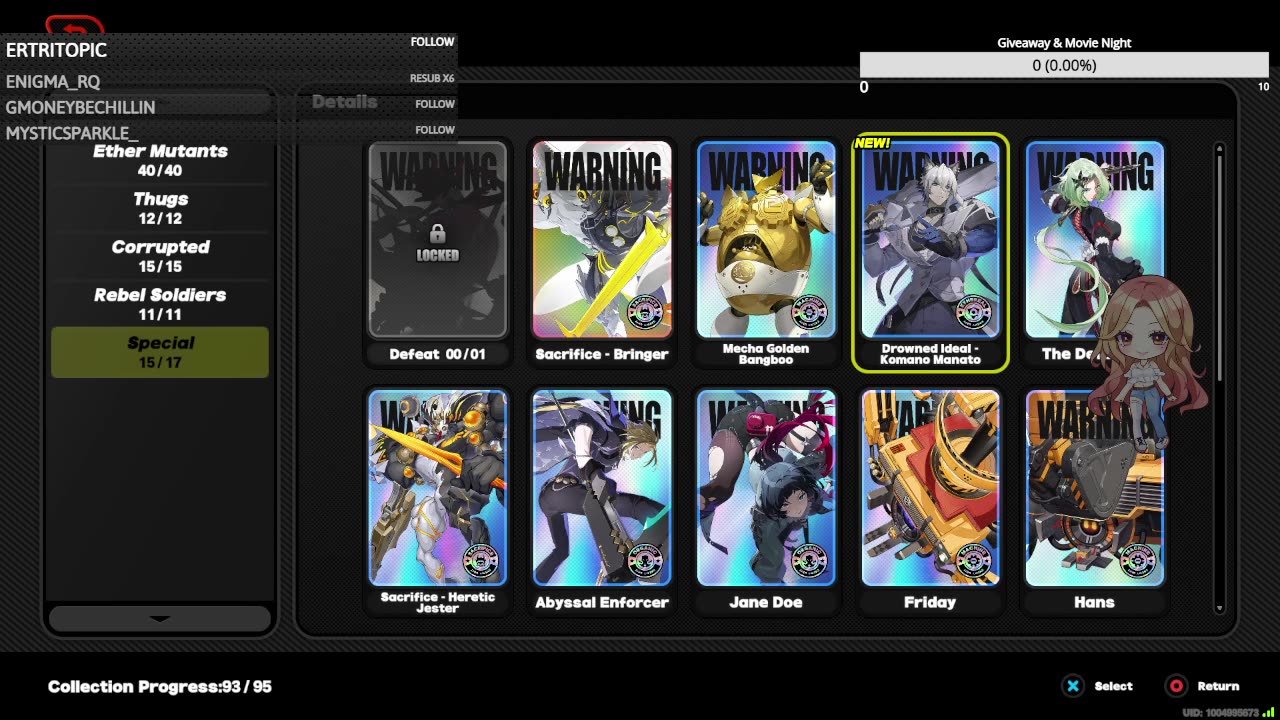1280x720 pixels.
Task: Click the Giveaway & Movie Night progress bar
Action: tap(1064, 65)
